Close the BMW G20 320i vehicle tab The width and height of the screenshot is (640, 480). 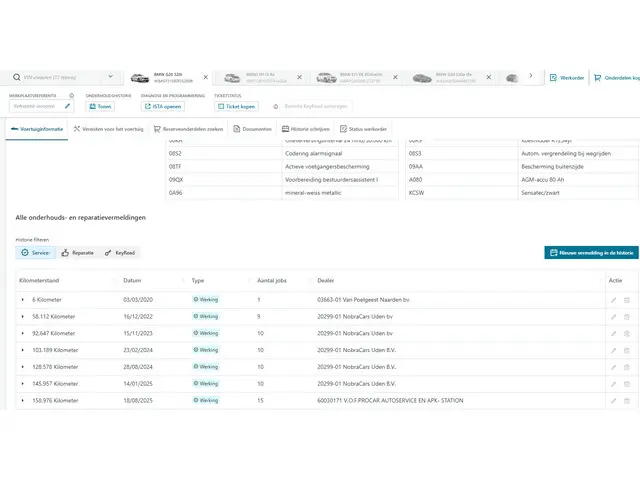point(206,77)
